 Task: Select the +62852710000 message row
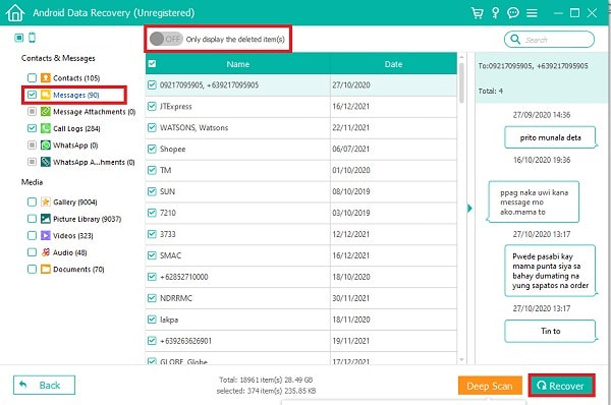(301, 277)
